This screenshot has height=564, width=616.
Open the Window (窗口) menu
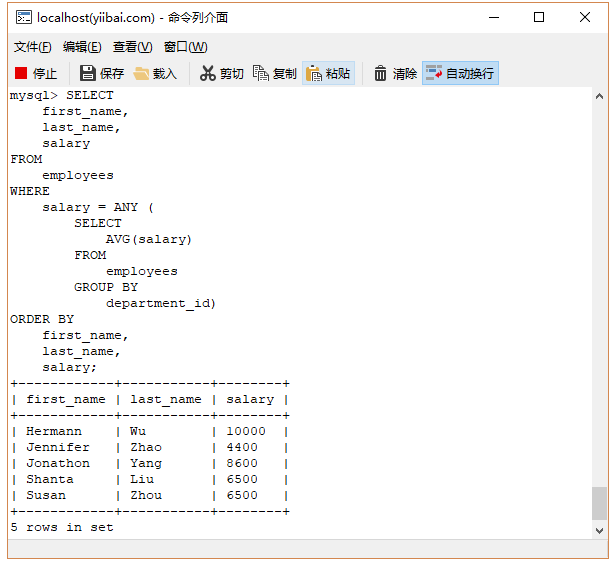tap(185, 47)
